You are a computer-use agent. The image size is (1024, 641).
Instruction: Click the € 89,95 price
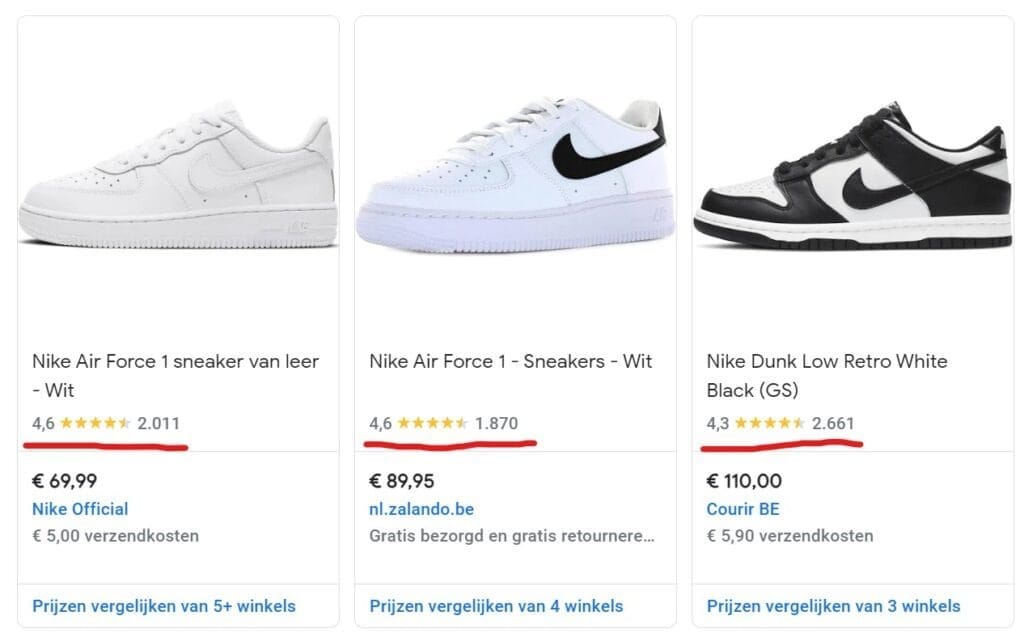[x=402, y=482]
